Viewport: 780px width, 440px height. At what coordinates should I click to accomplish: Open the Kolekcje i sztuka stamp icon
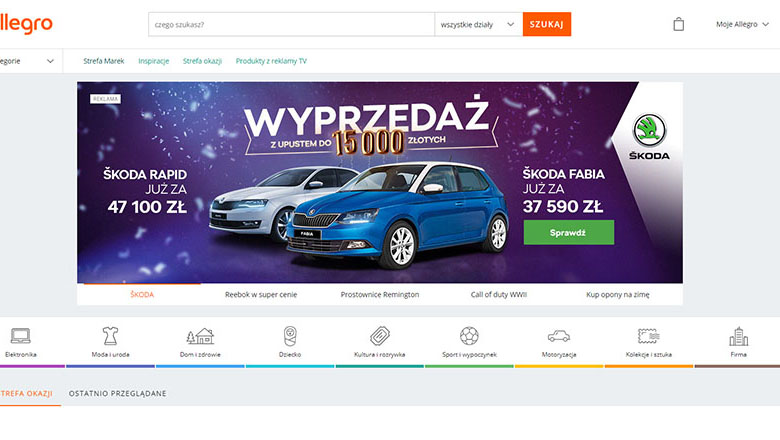pos(649,336)
